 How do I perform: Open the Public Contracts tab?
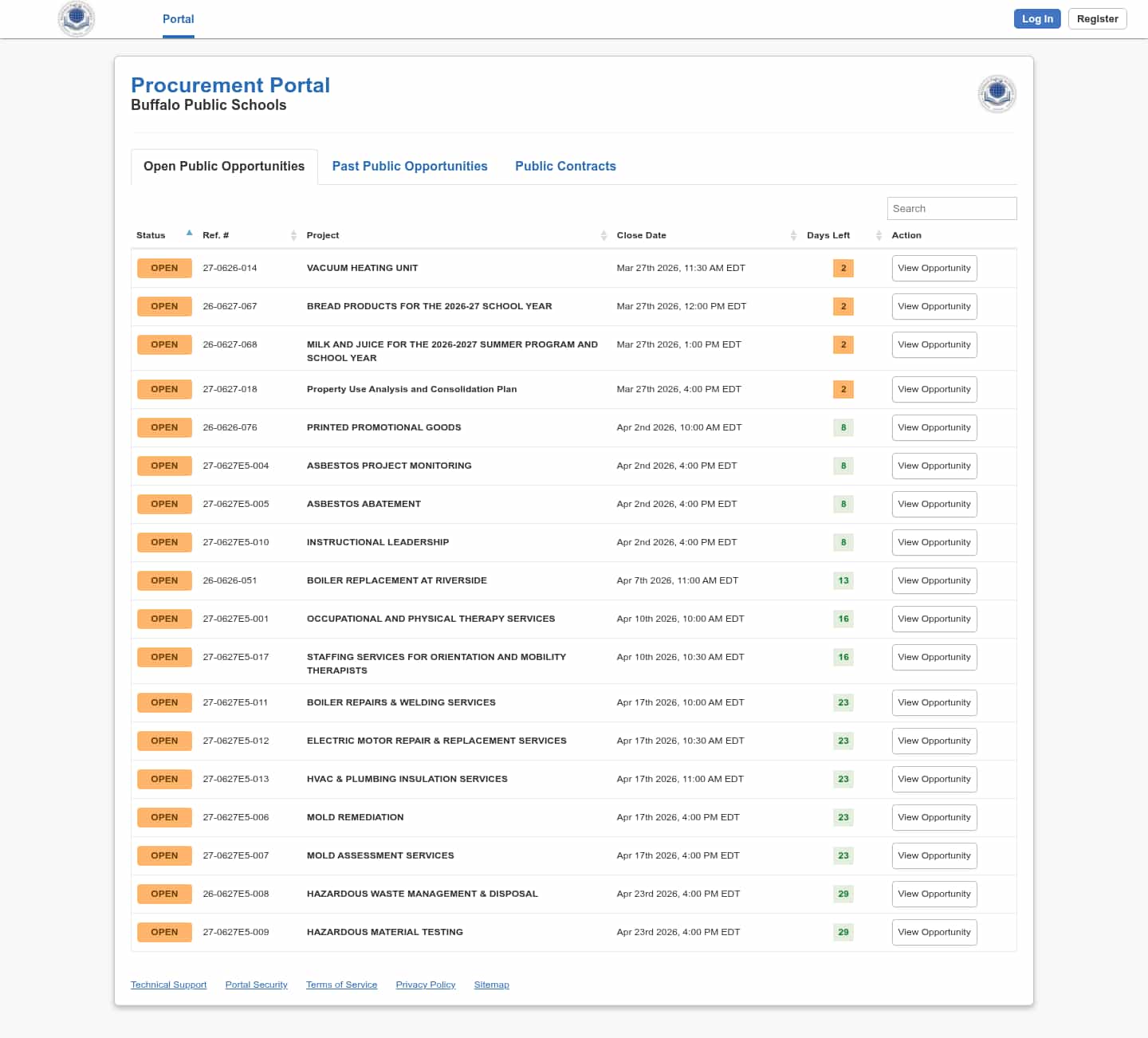[565, 166]
